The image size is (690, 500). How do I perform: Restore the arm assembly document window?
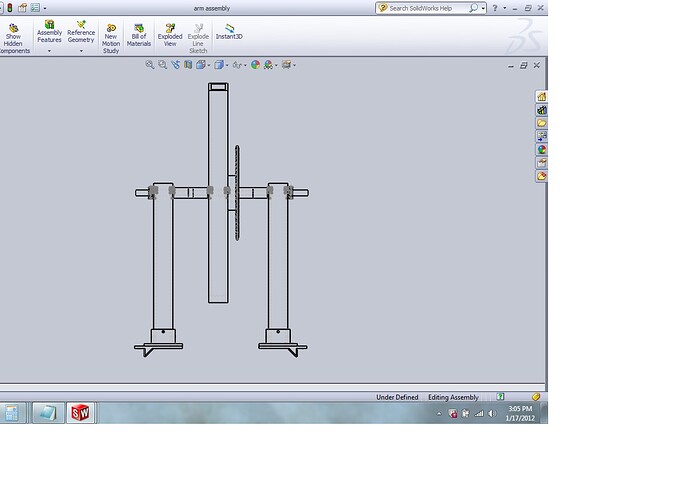tap(523, 65)
